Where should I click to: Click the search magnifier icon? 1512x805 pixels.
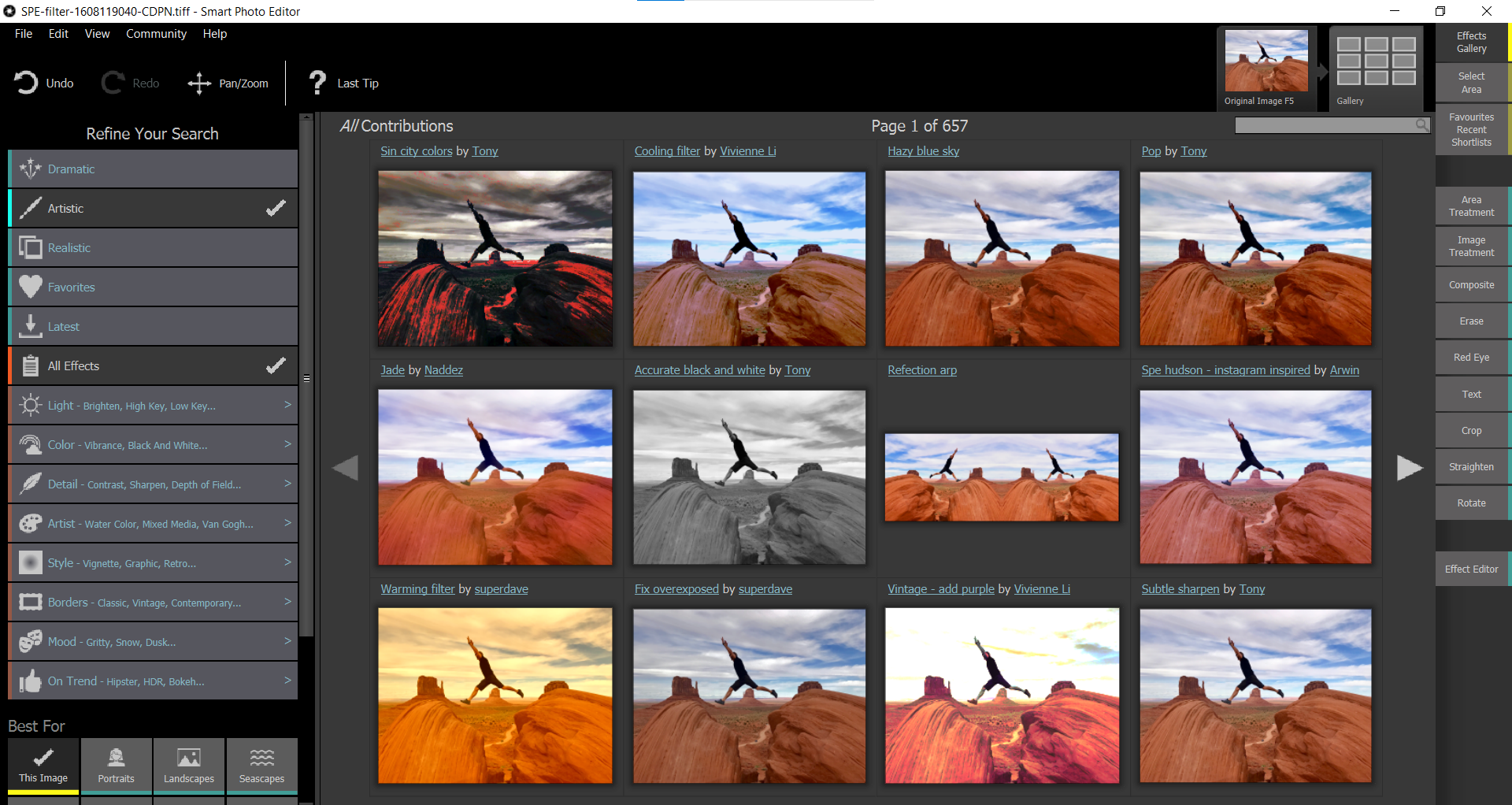pos(1421,125)
